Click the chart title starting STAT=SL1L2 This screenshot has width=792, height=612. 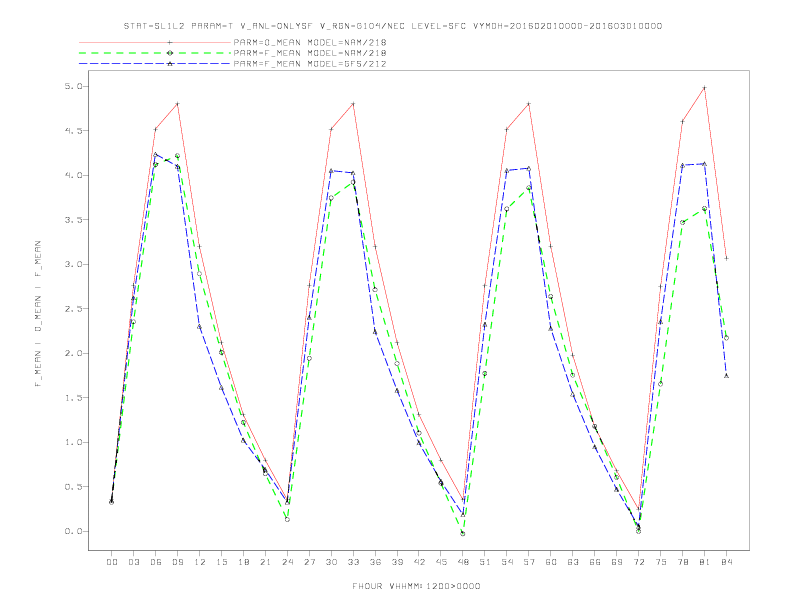[x=392, y=26]
